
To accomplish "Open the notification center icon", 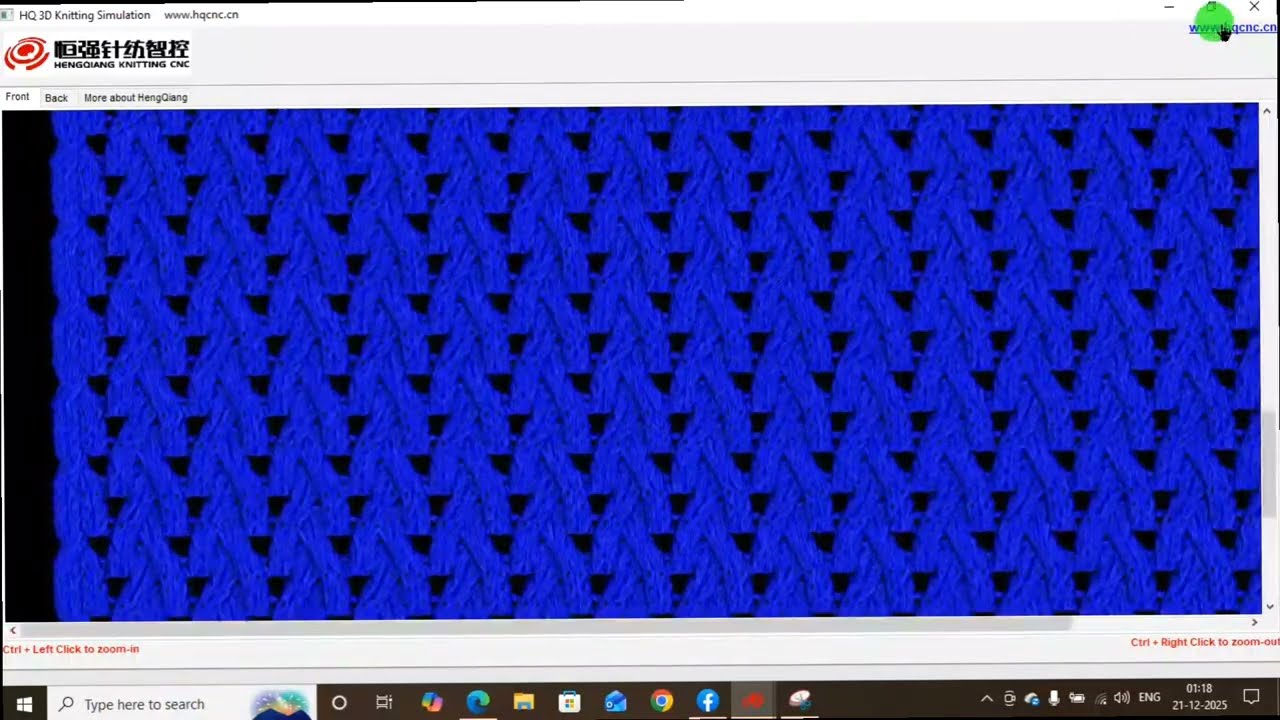I will coord(1251,697).
